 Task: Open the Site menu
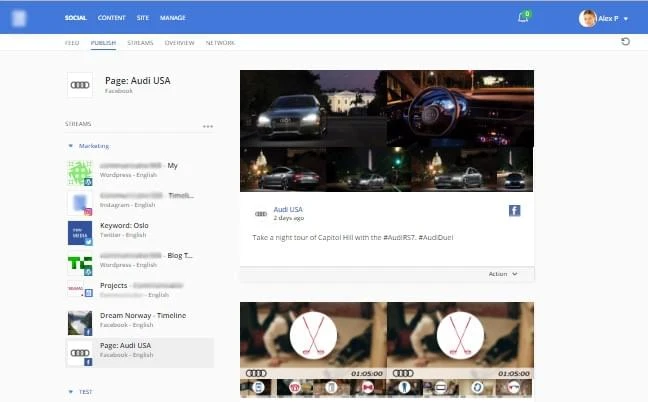click(x=143, y=18)
